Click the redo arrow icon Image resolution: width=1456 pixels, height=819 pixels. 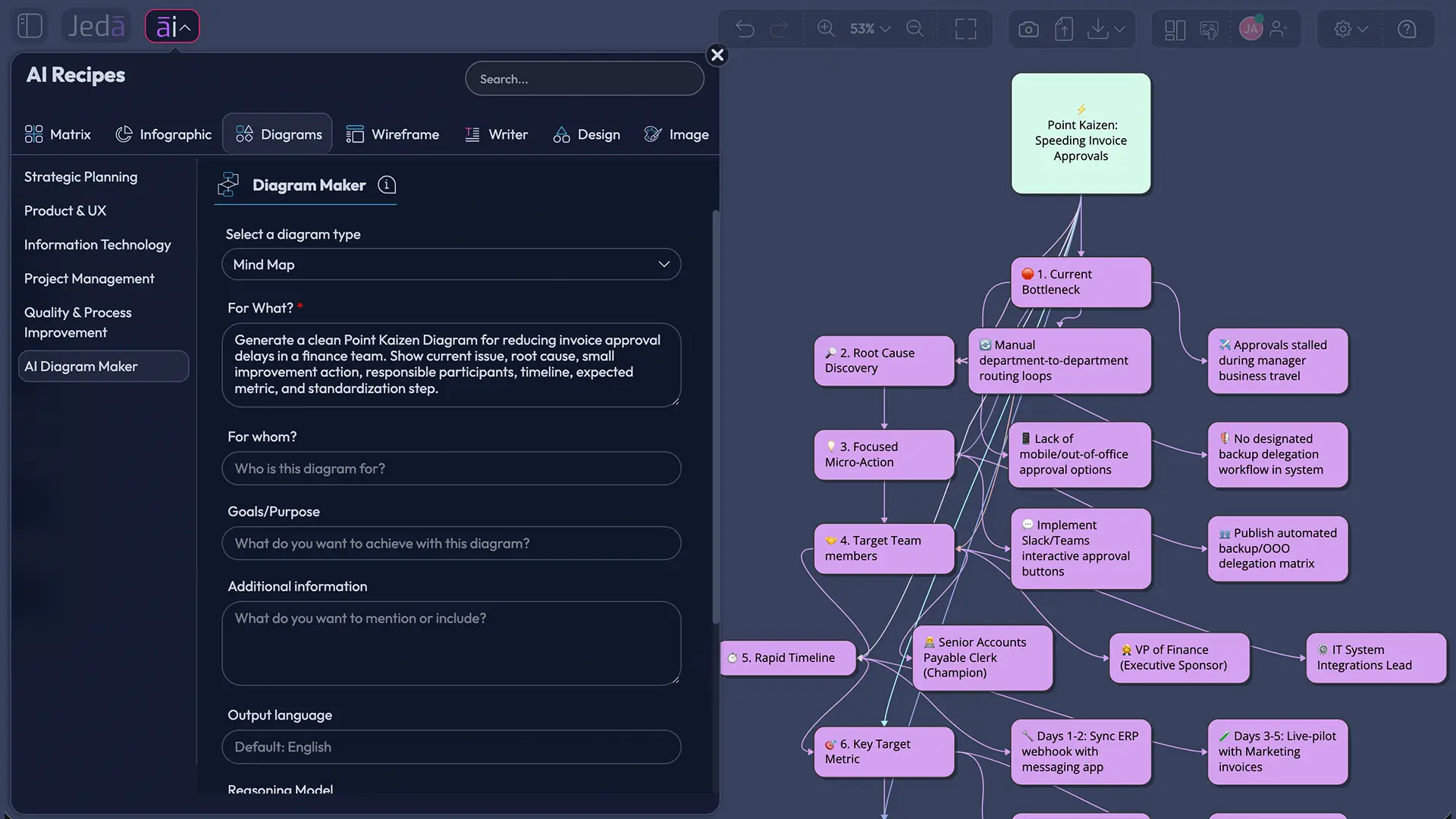coord(779,29)
